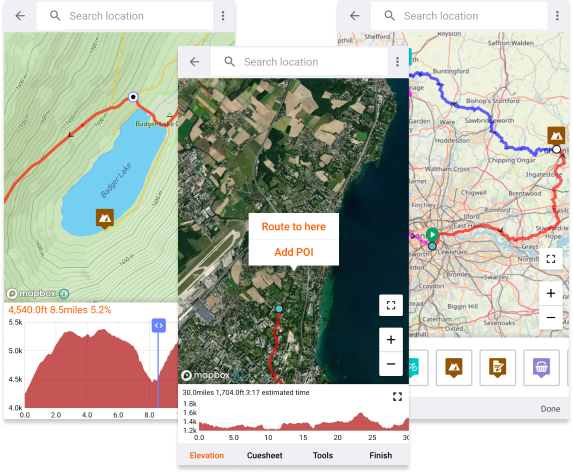Switch to the Cuesheet tab
The image size is (573, 473).
265,455
